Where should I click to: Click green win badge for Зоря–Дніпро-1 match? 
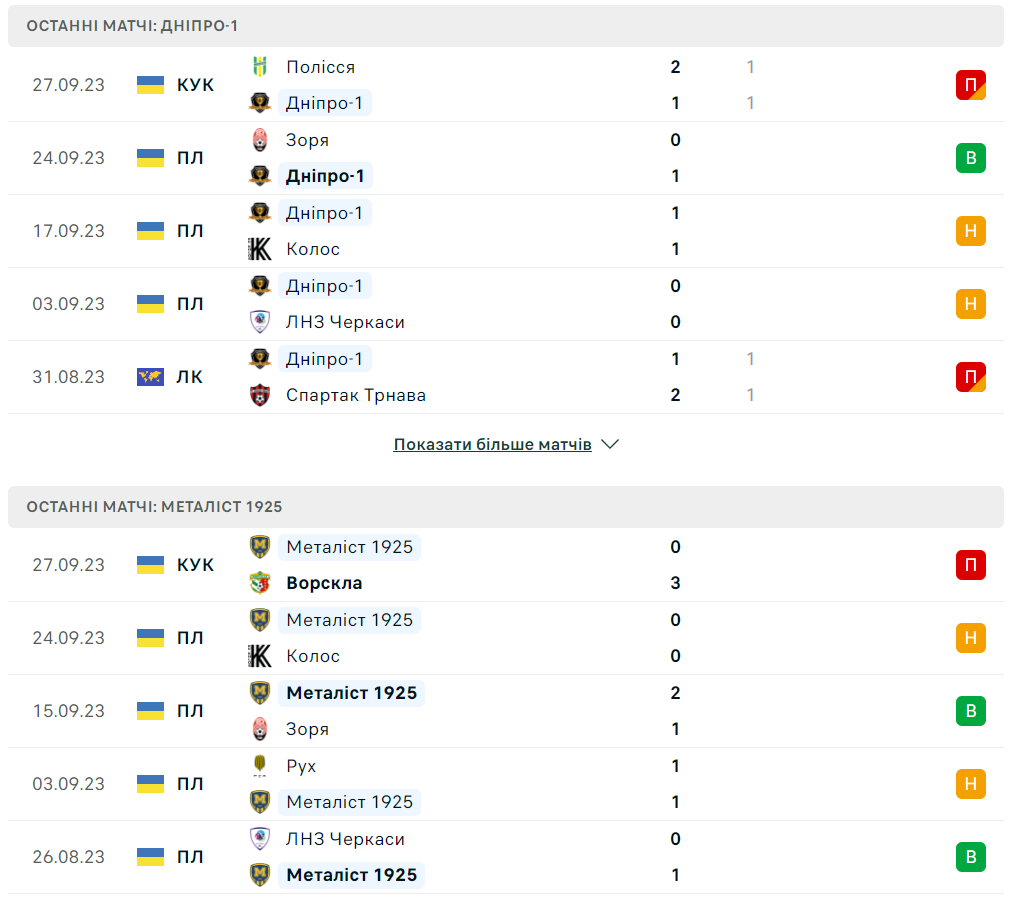click(970, 158)
